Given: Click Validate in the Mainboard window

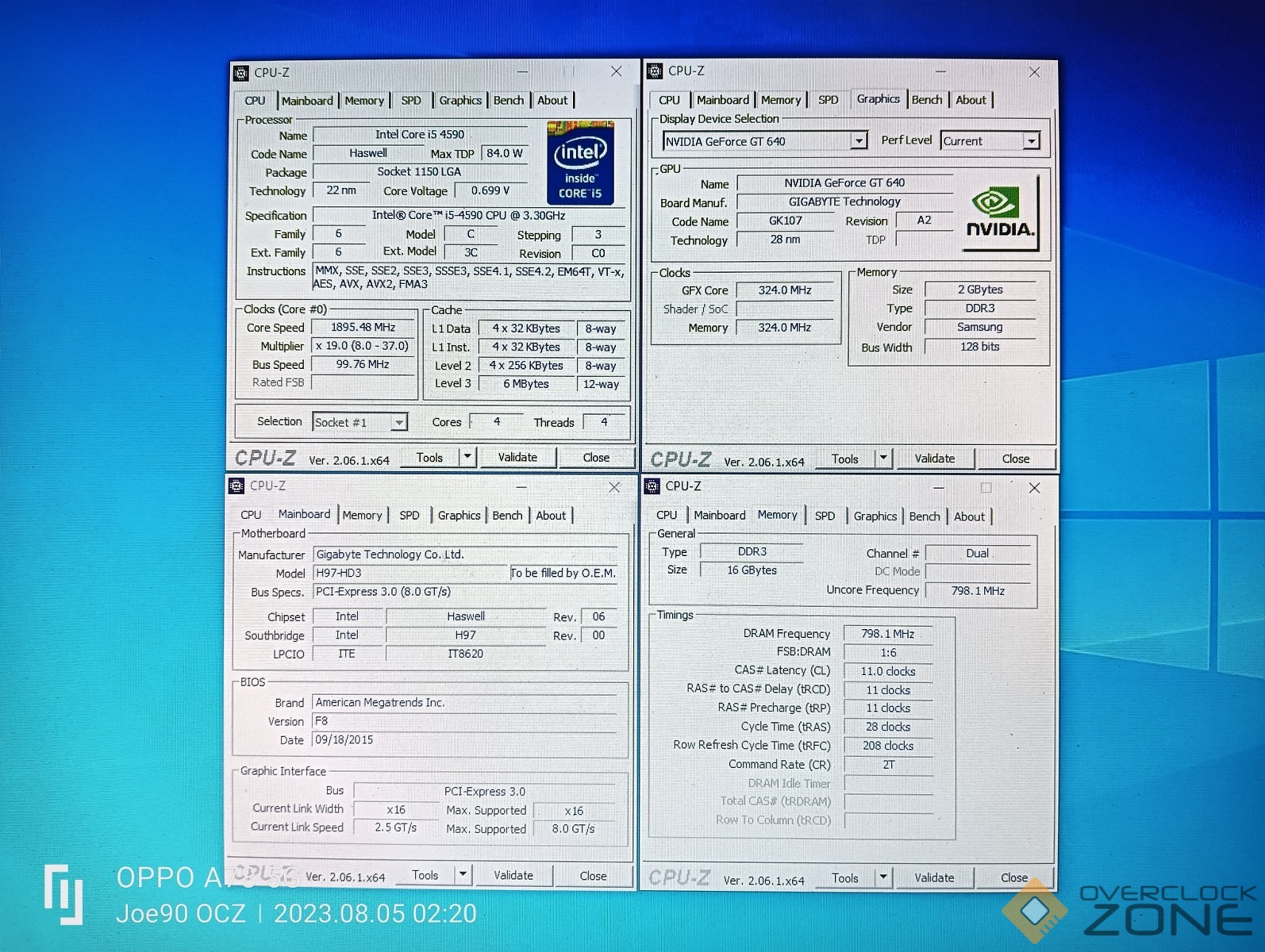Looking at the screenshot, I should [513, 876].
